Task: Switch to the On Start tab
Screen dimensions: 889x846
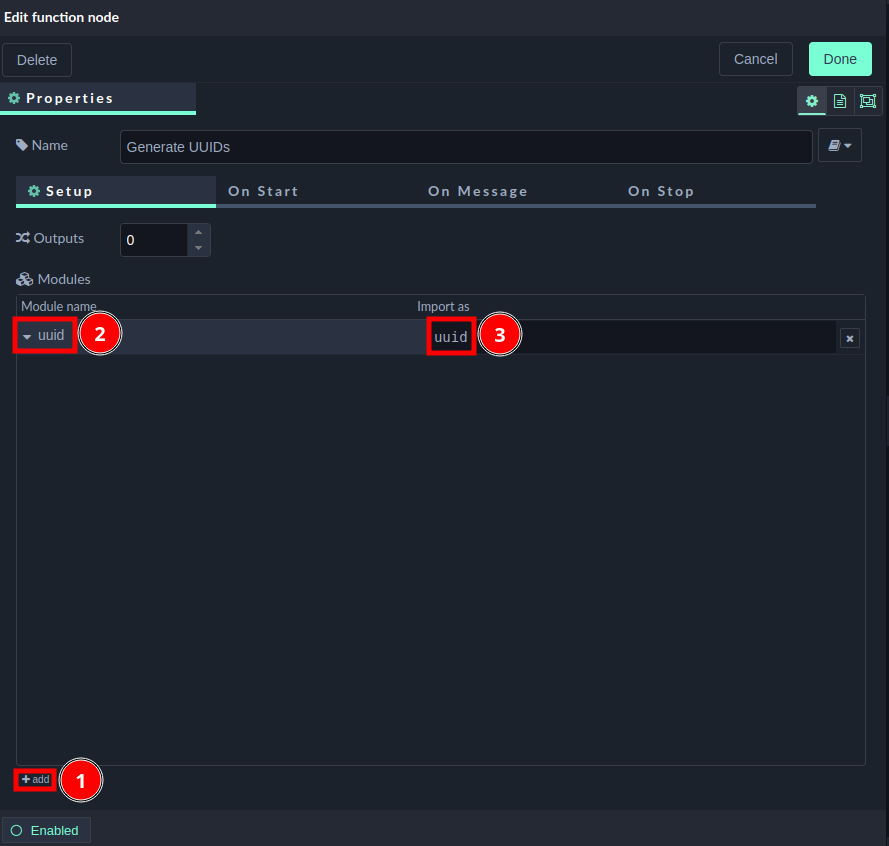Action: [263, 191]
